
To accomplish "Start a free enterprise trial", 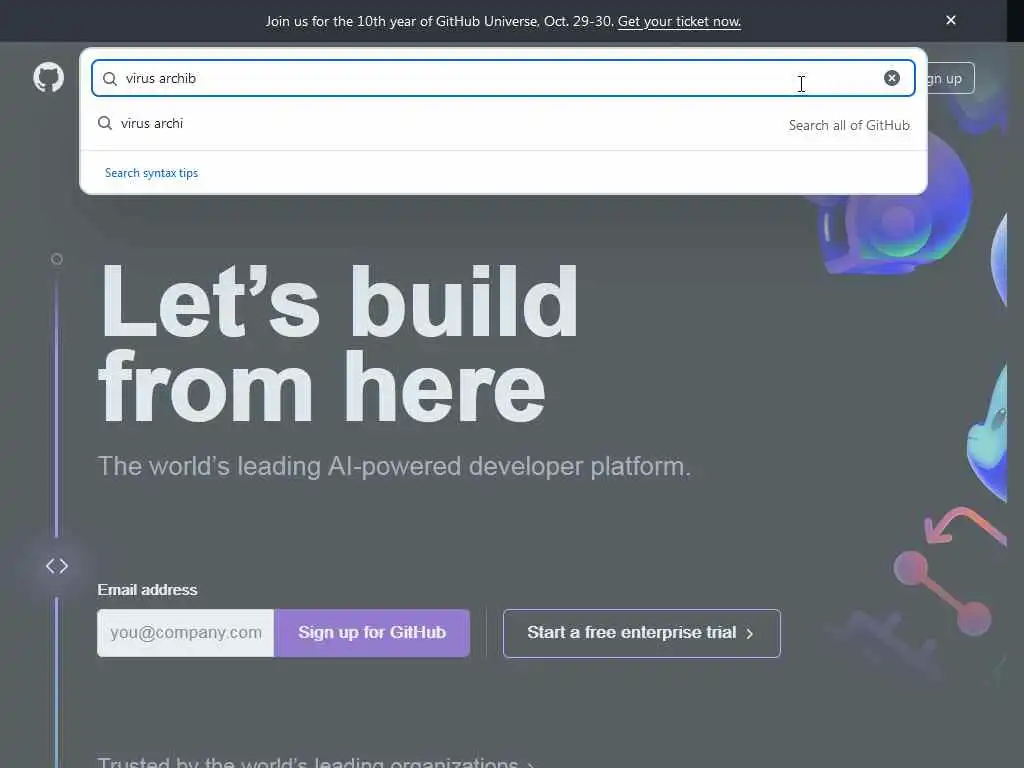I will [641, 633].
